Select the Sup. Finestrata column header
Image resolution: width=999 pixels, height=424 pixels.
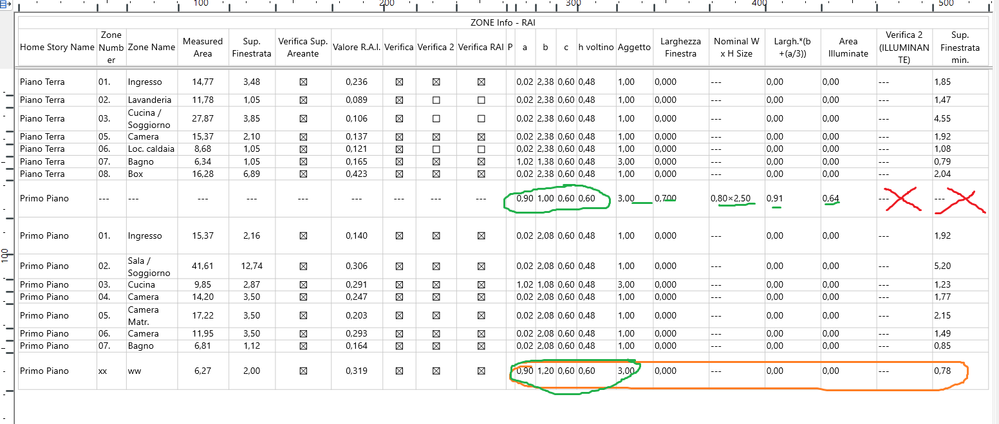(x=251, y=47)
